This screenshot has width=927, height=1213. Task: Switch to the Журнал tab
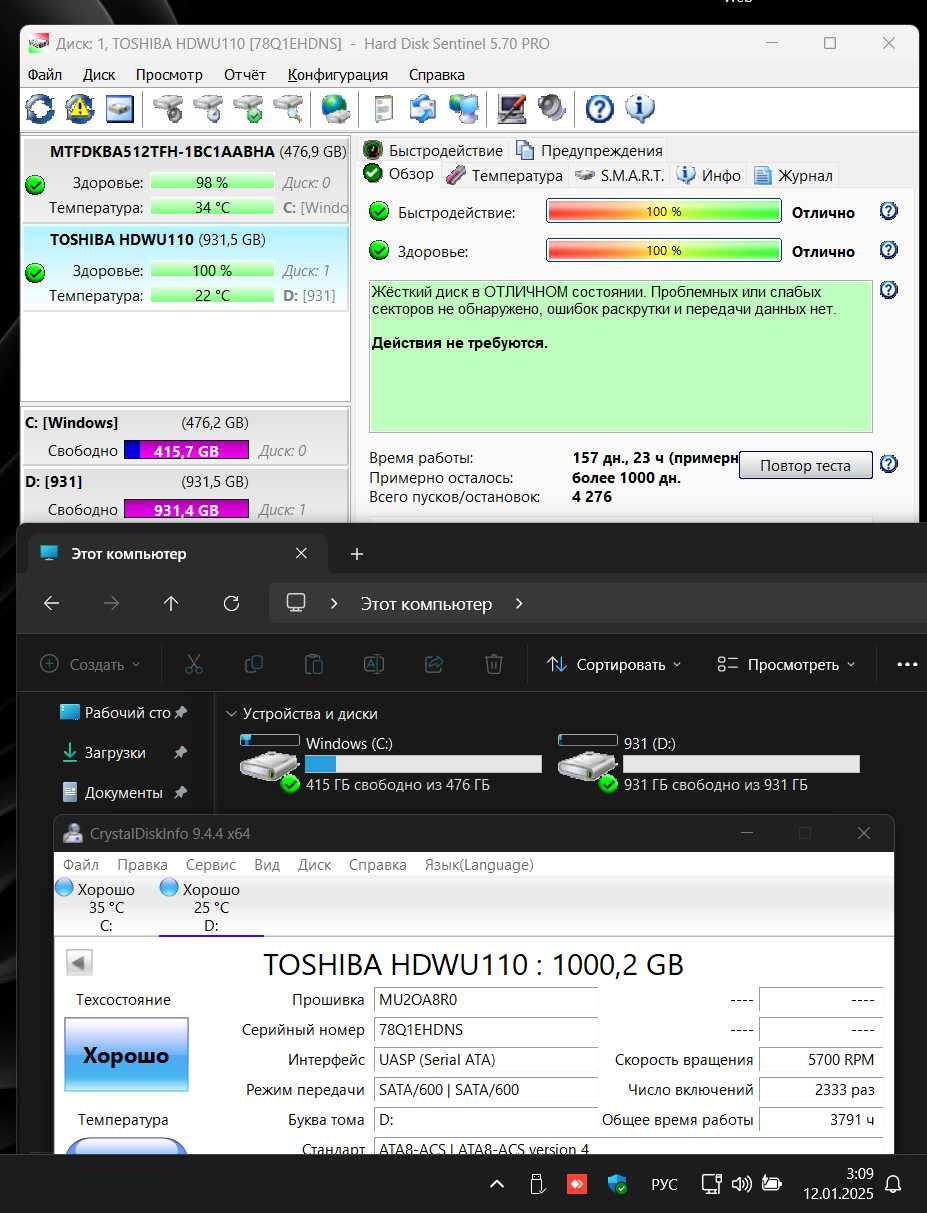click(x=793, y=175)
